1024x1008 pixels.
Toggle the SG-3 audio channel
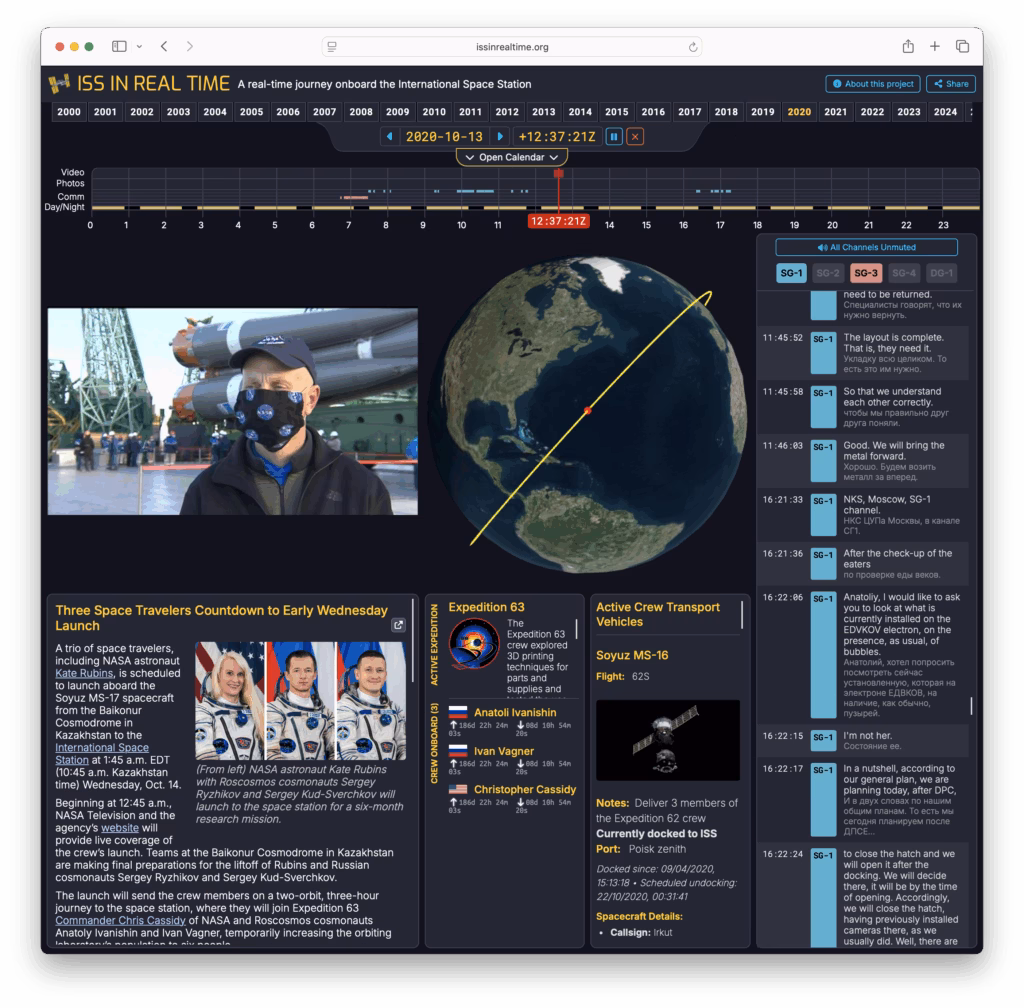[x=866, y=273]
